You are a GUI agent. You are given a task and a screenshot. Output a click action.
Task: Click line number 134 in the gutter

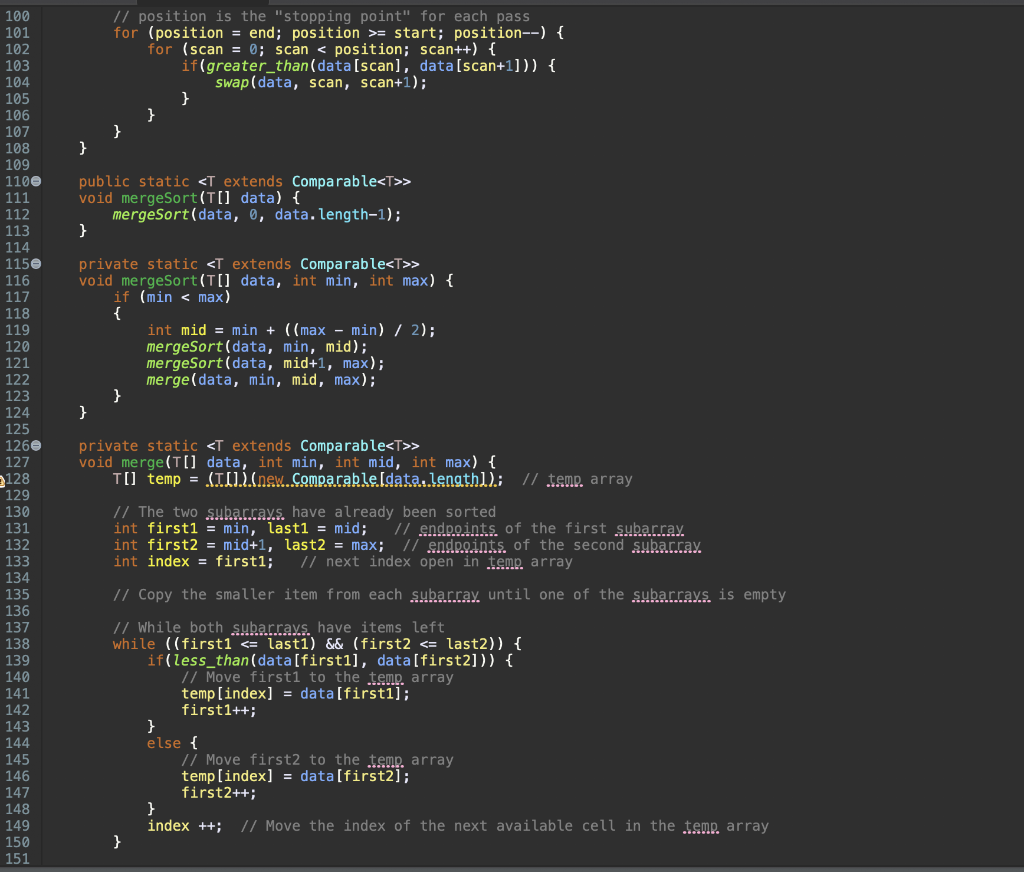coord(18,578)
